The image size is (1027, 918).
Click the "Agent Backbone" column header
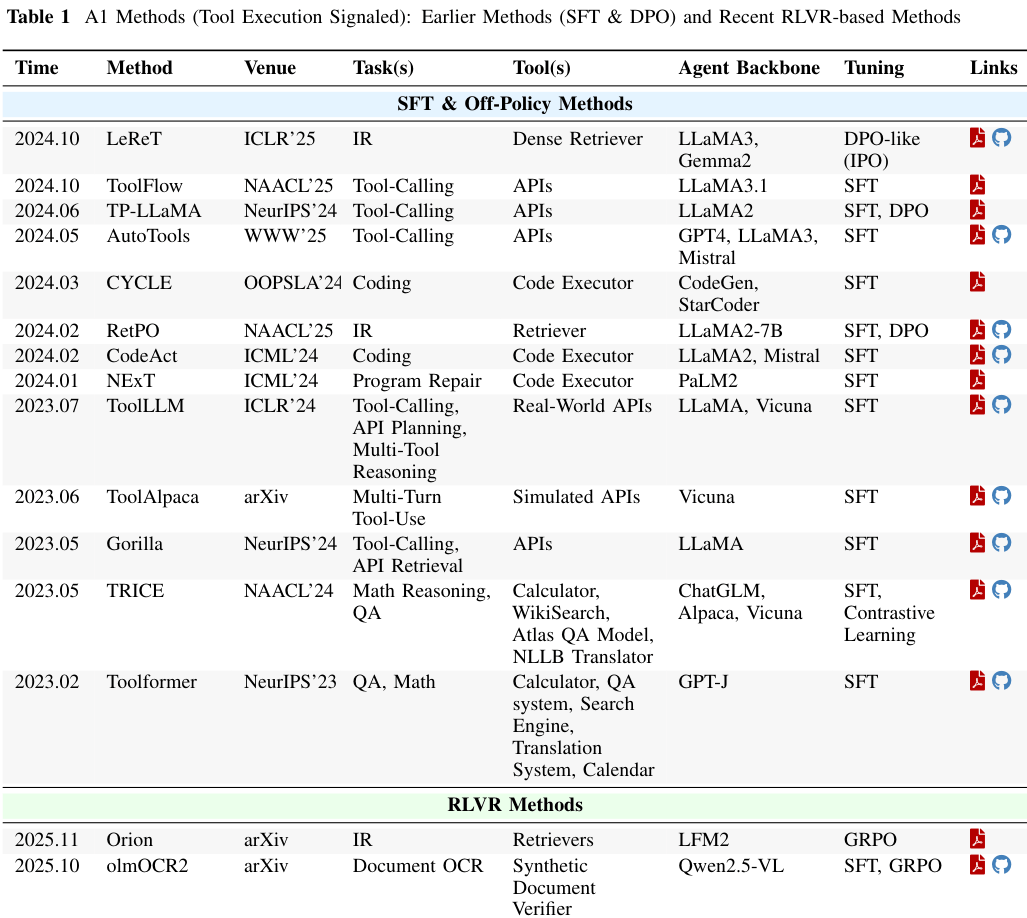tap(748, 68)
